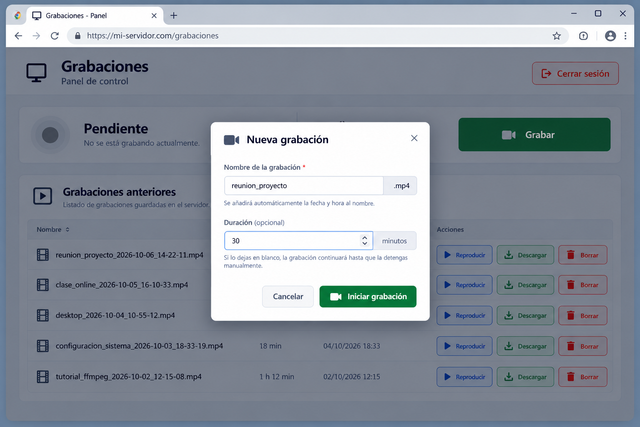Click the monitor icon beside Grabaciones title
Viewport: 640px width, 427px height.
pos(36,73)
